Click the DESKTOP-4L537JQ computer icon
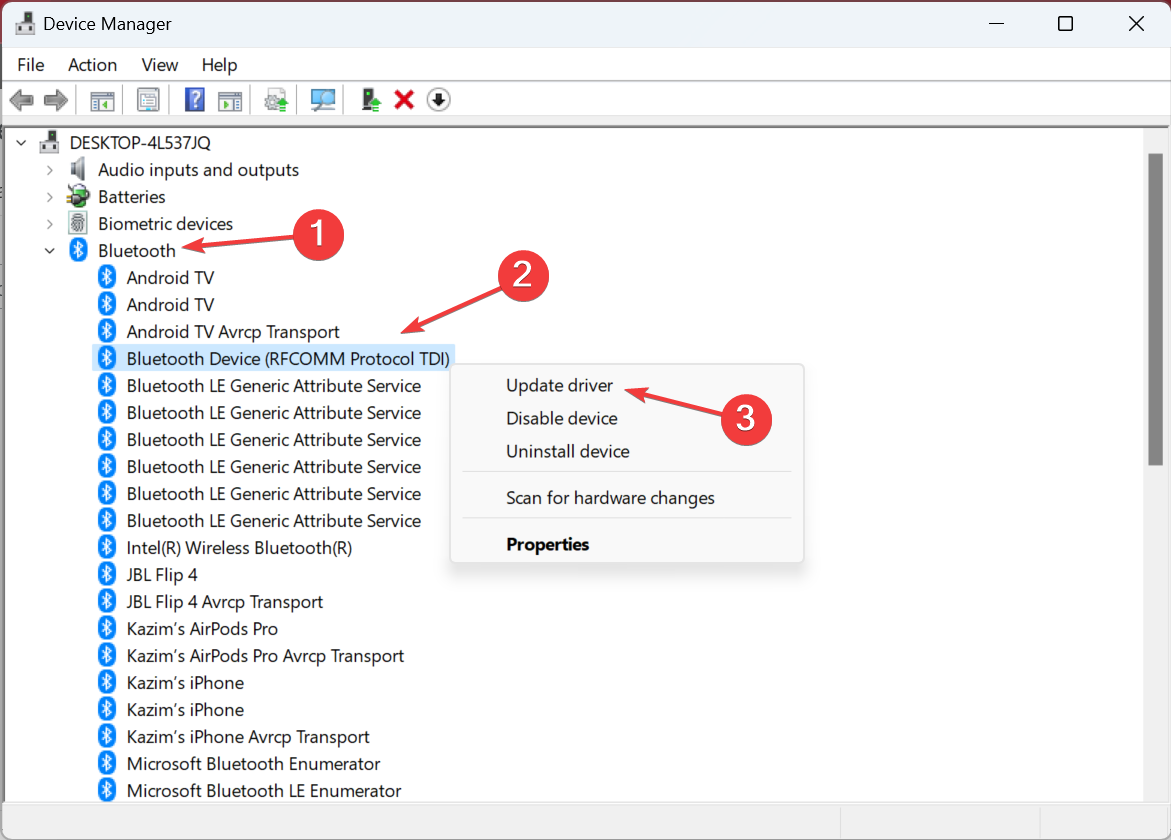This screenshot has width=1171, height=840. [49, 142]
